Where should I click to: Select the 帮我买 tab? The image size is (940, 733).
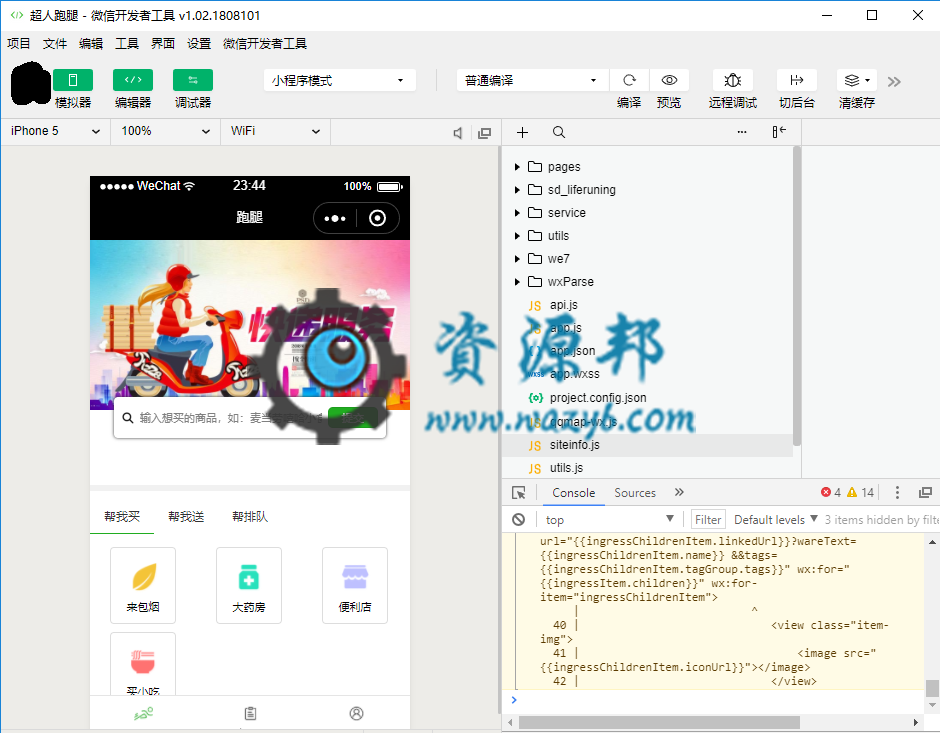click(x=122, y=517)
